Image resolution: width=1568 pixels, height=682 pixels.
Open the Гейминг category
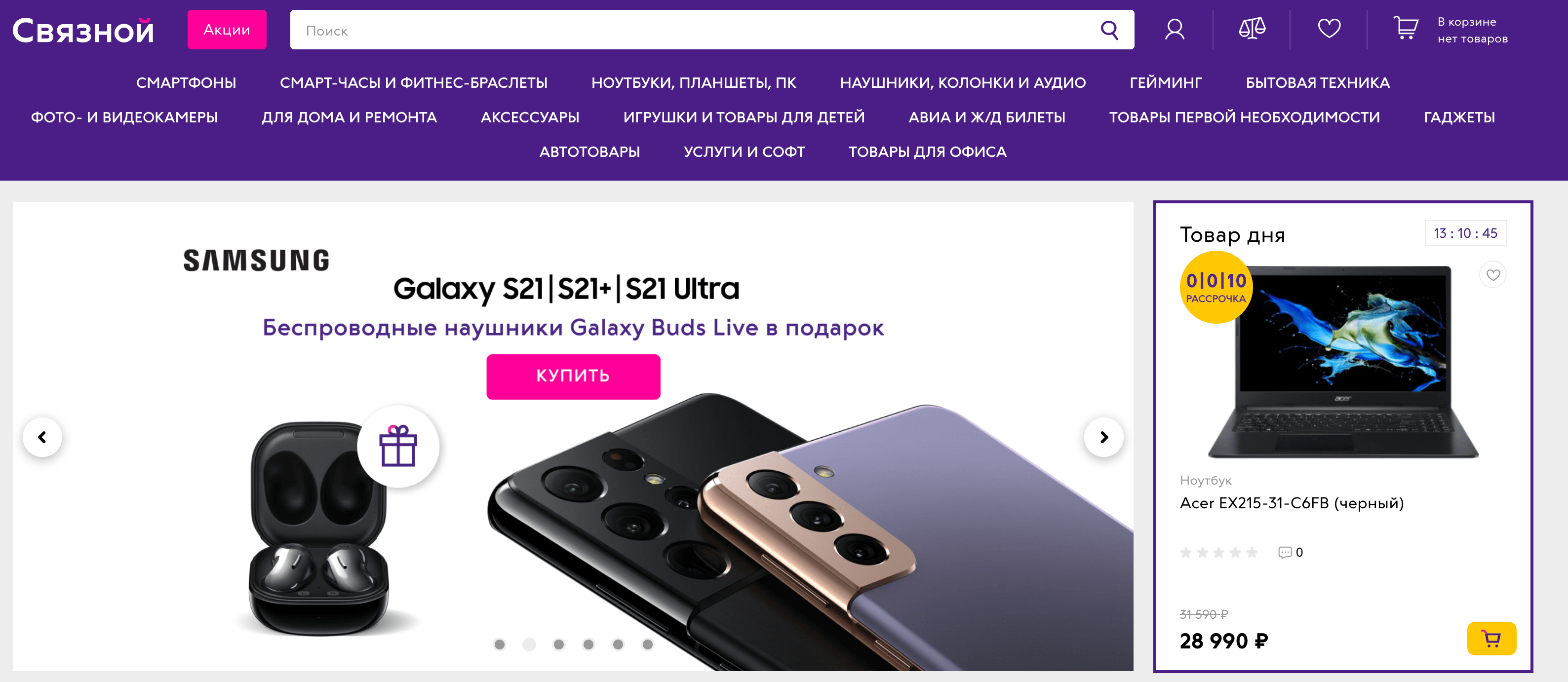(1166, 83)
